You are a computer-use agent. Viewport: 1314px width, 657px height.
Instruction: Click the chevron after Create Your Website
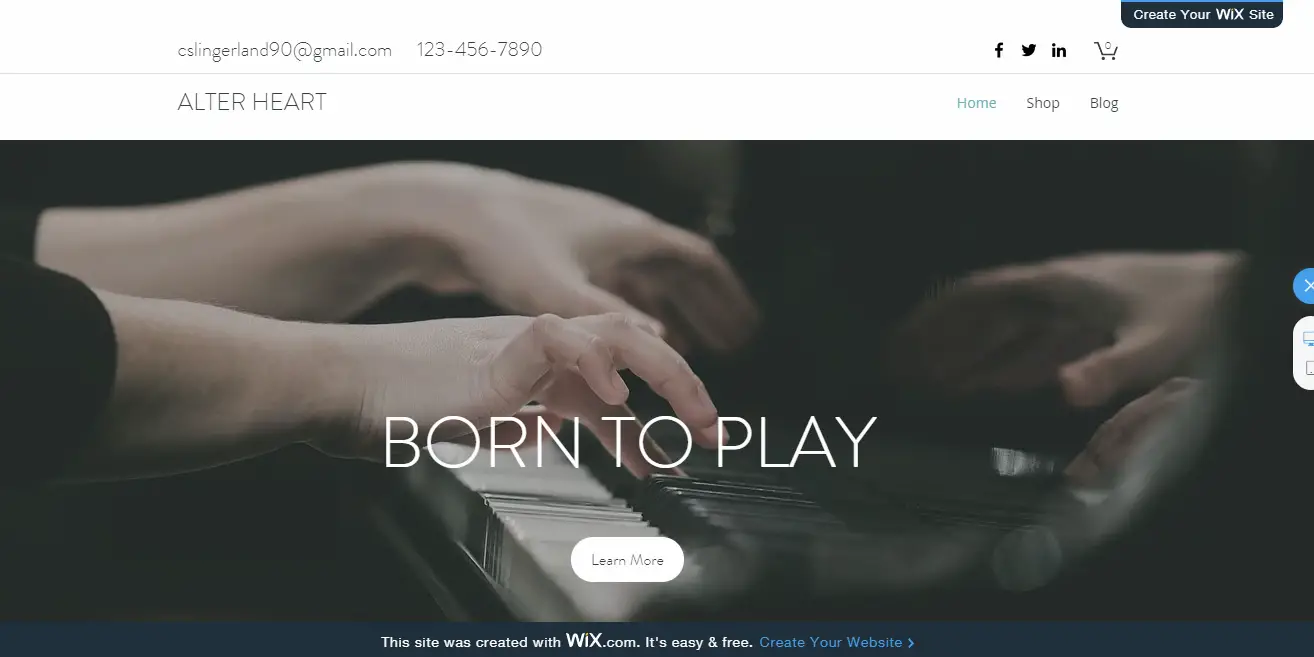pos(911,643)
